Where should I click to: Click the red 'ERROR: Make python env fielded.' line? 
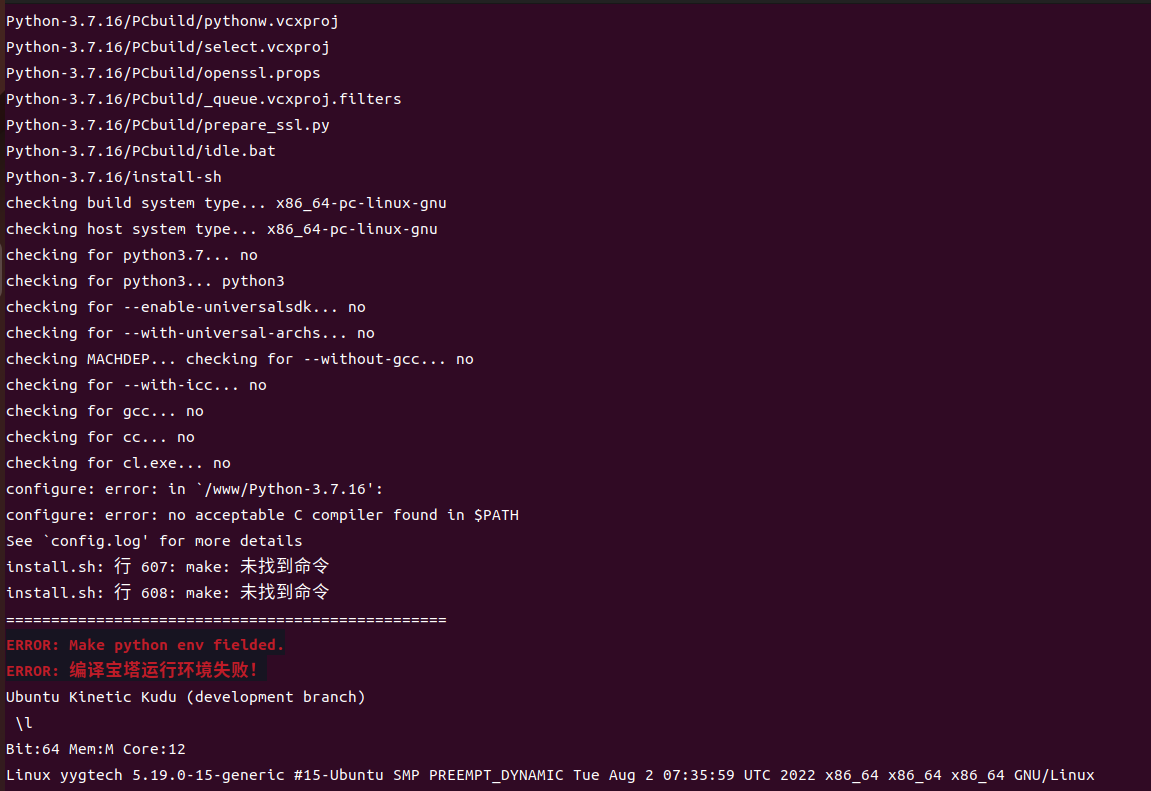(145, 645)
